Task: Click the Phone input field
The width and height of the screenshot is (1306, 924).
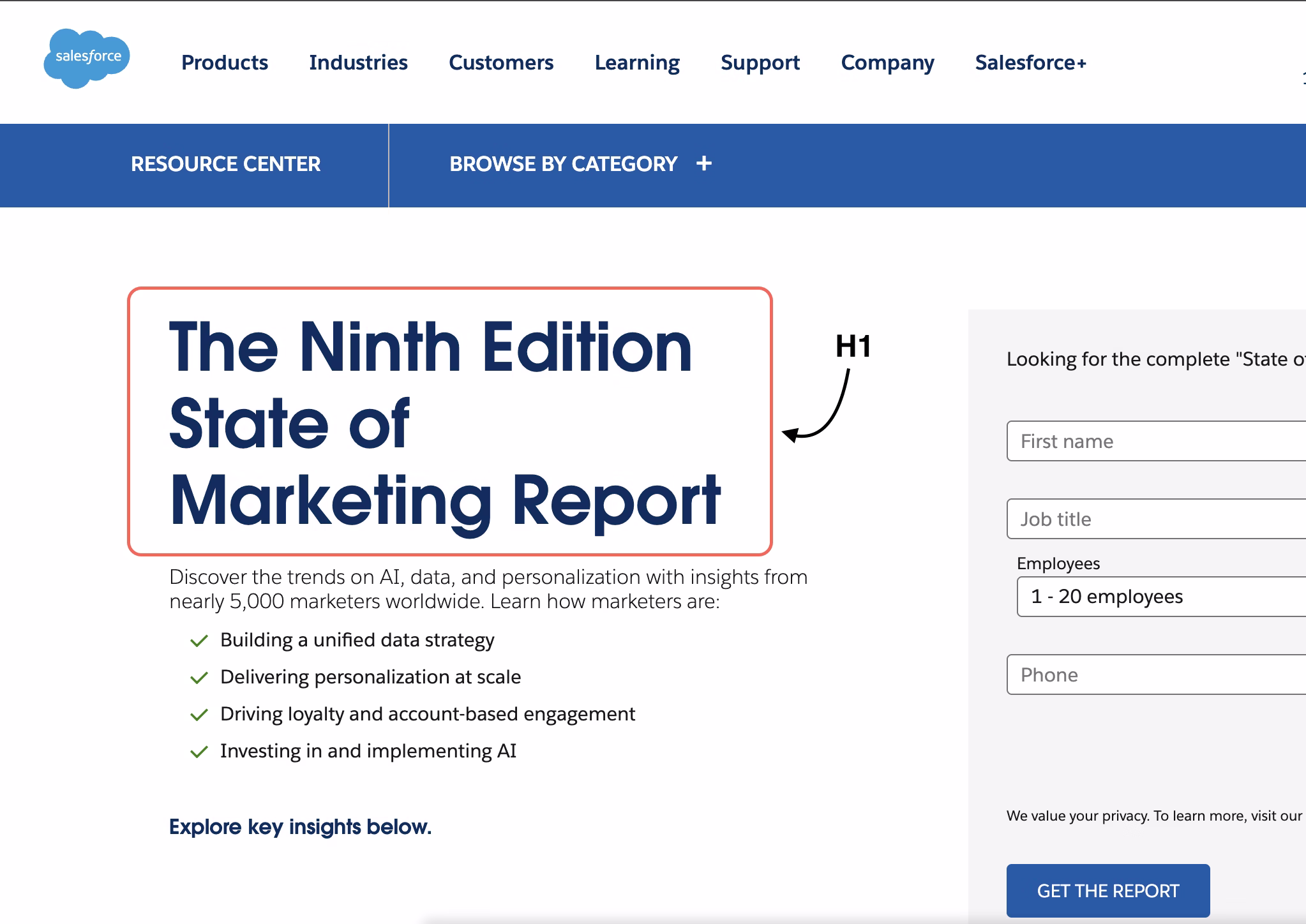Action: coord(1157,674)
